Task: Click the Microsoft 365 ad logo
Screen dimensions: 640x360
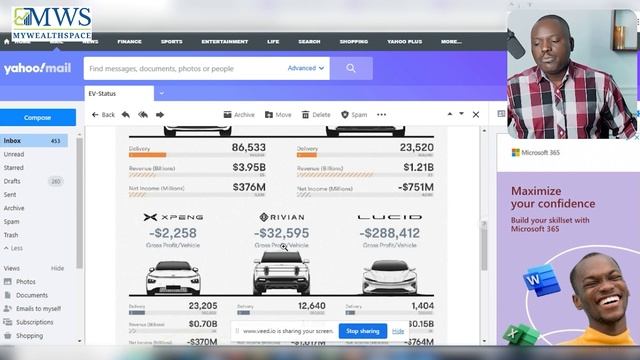Action: pos(536,153)
